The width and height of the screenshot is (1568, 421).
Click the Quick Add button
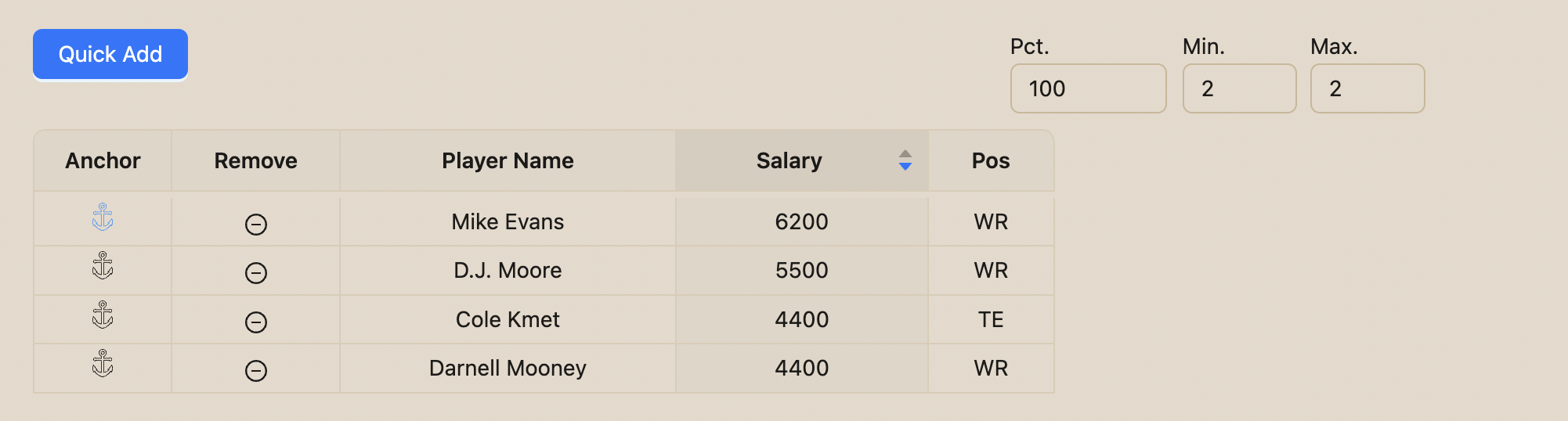coord(110,54)
